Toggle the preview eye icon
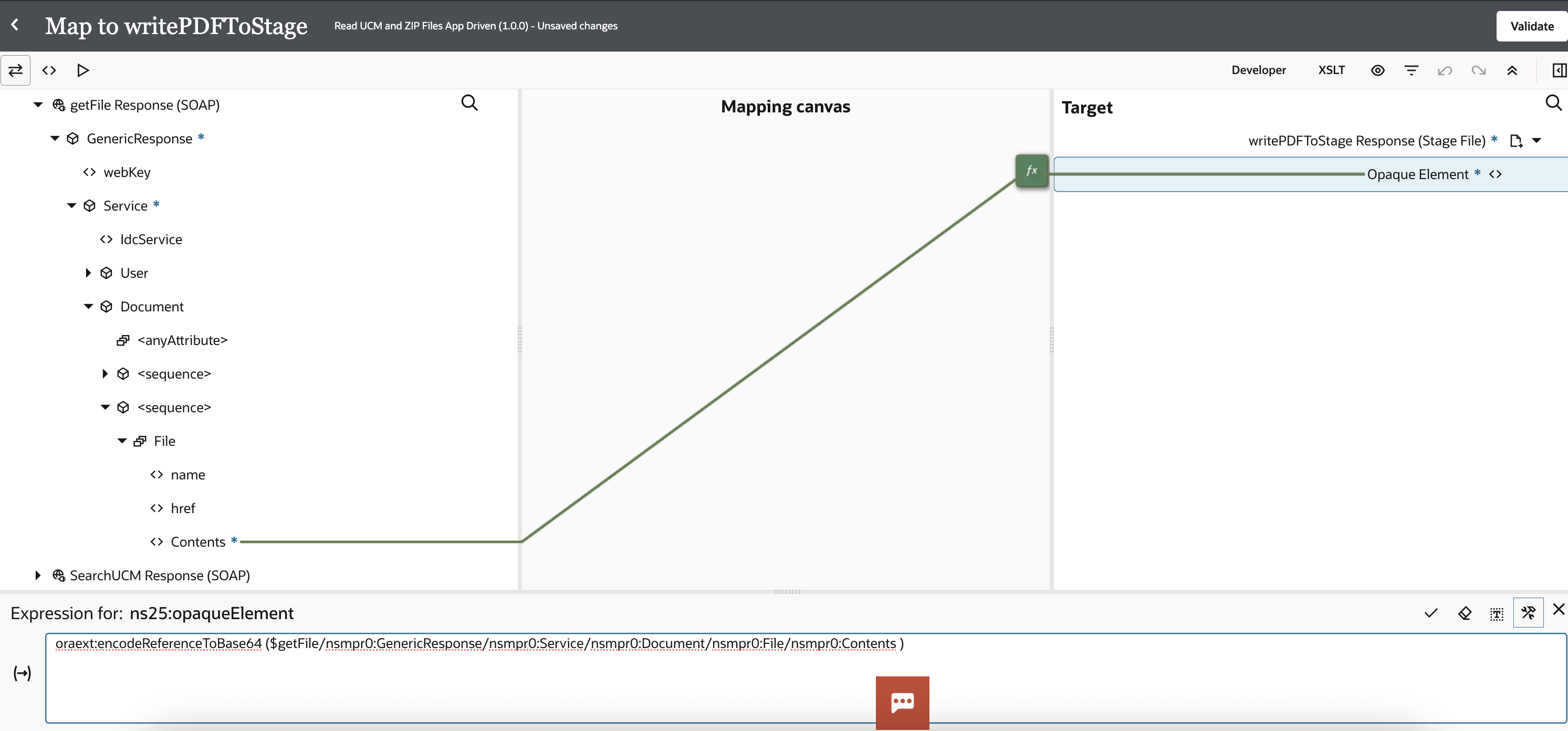1568x731 pixels. click(1377, 70)
